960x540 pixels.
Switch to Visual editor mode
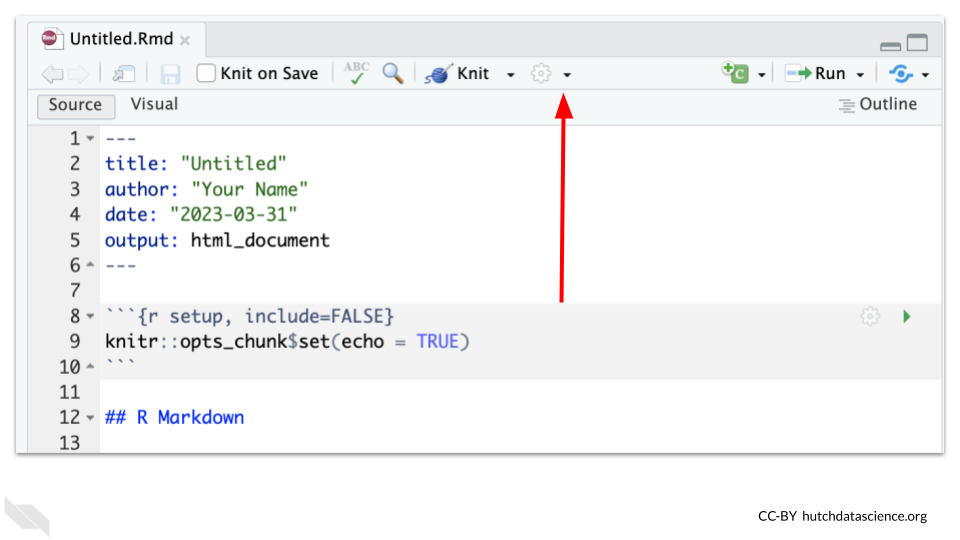pyautogui.click(x=154, y=104)
